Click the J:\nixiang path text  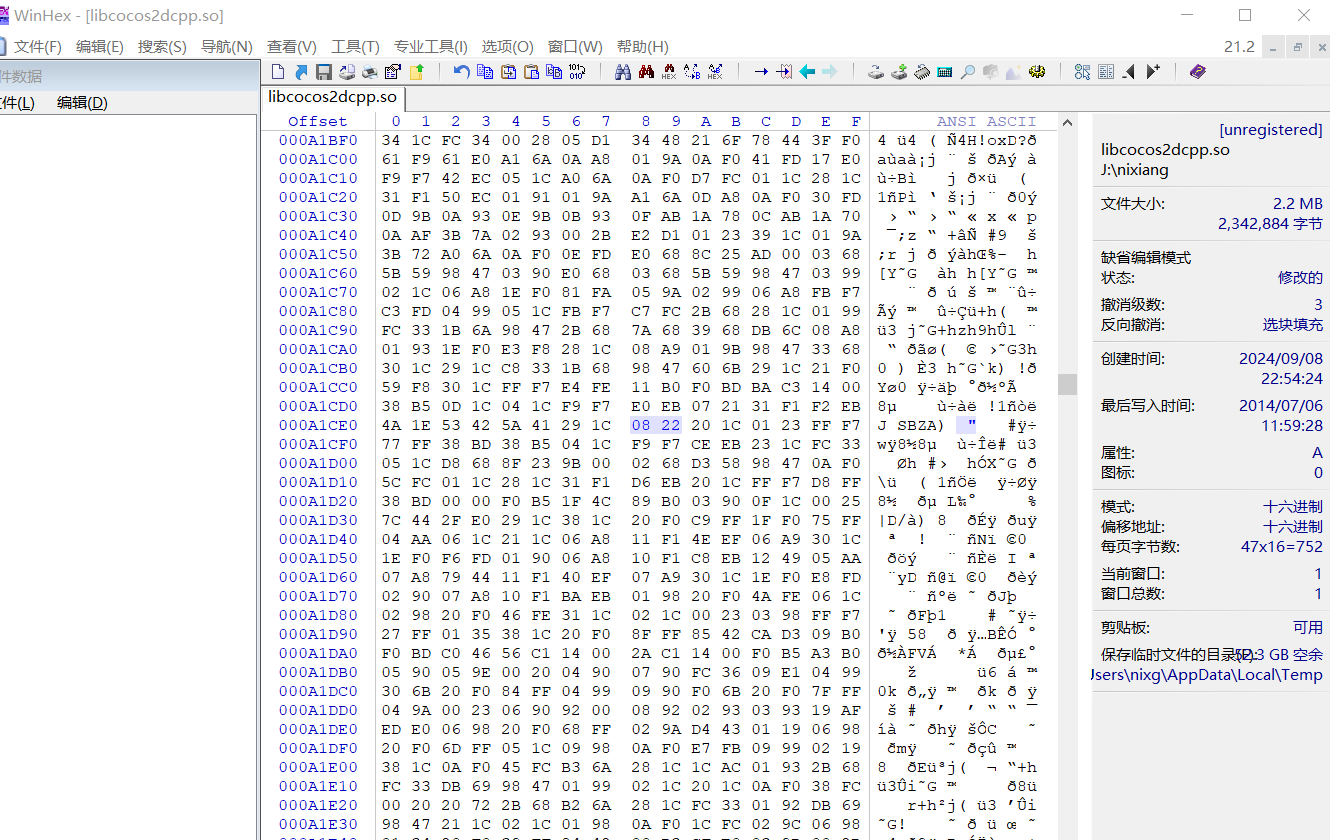coord(1135,170)
